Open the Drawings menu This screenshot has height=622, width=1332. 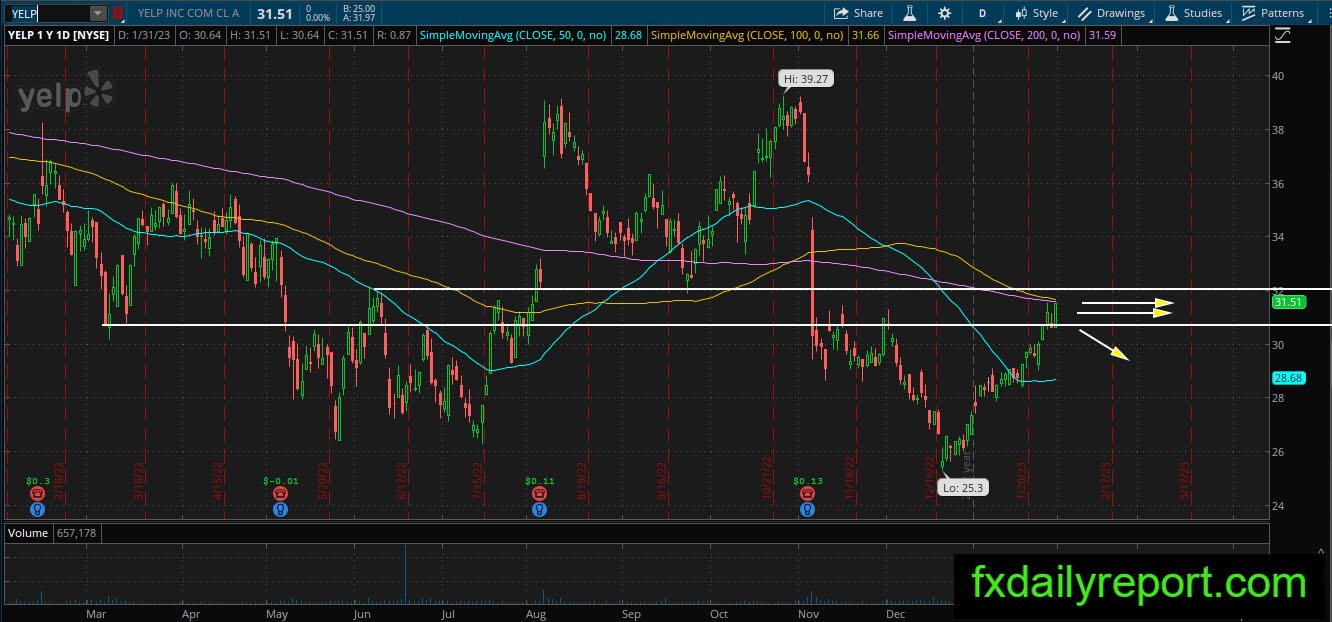tap(1111, 13)
